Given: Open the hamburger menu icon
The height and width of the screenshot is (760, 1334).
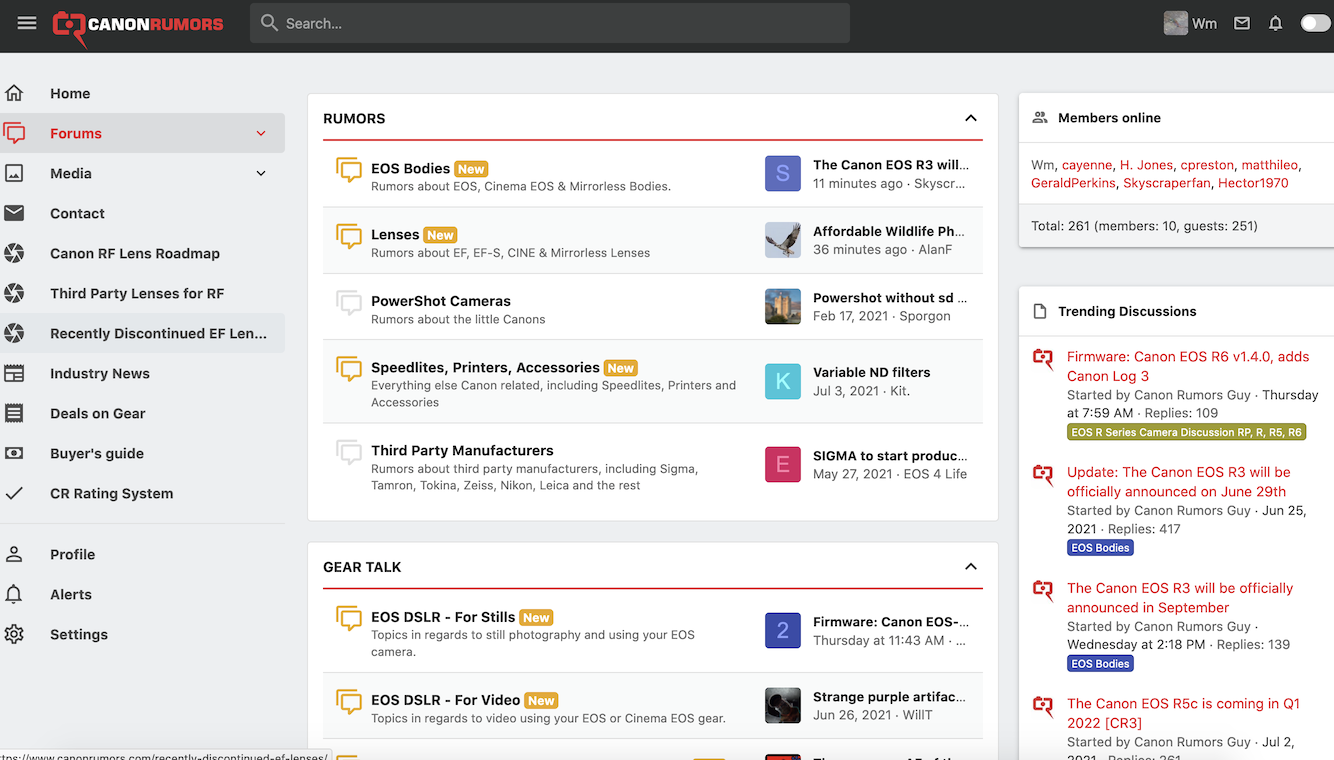Looking at the screenshot, I should tap(27, 23).
